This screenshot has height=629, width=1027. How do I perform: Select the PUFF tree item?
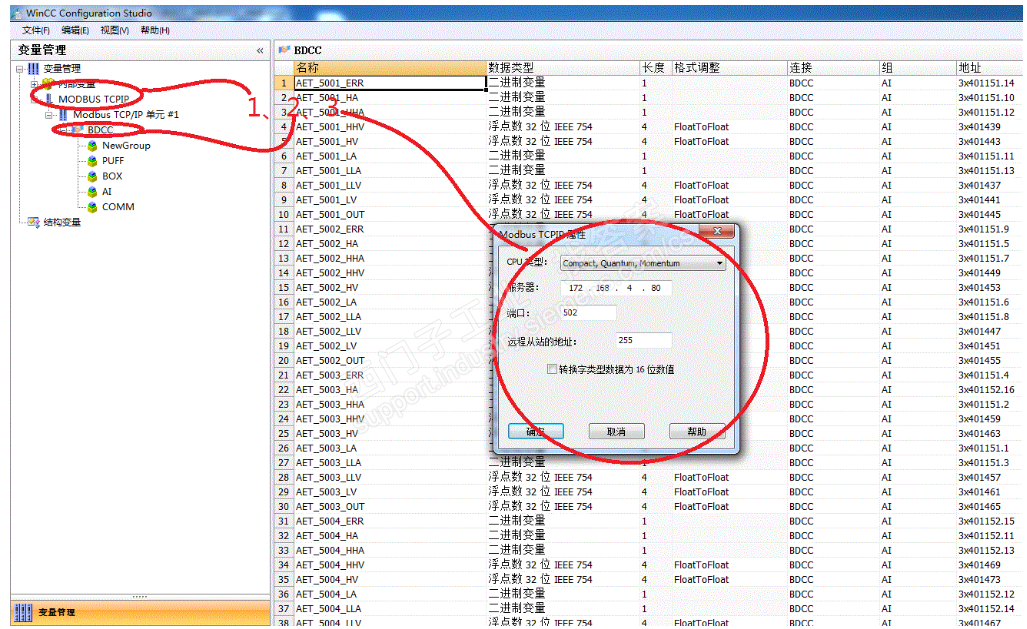point(113,161)
